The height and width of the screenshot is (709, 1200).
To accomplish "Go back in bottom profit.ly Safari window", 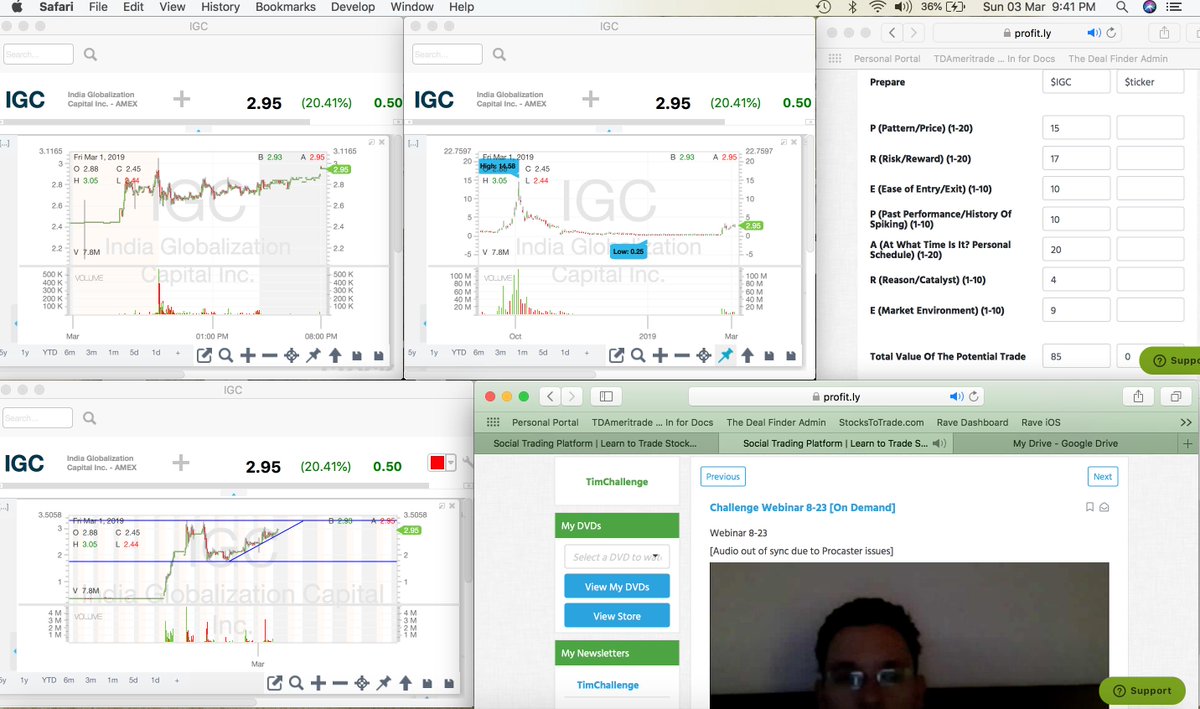I will (548, 396).
